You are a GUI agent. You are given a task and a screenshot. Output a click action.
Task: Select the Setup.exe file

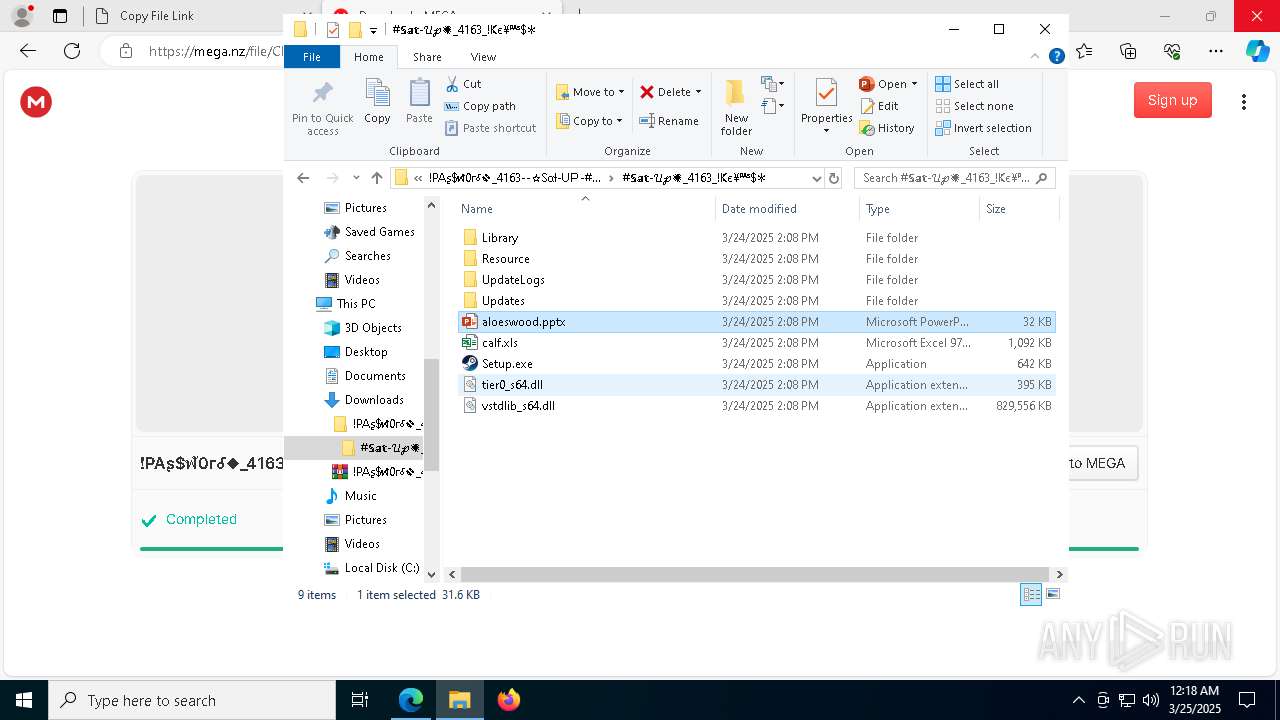pyautogui.click(x=757, y=364)
